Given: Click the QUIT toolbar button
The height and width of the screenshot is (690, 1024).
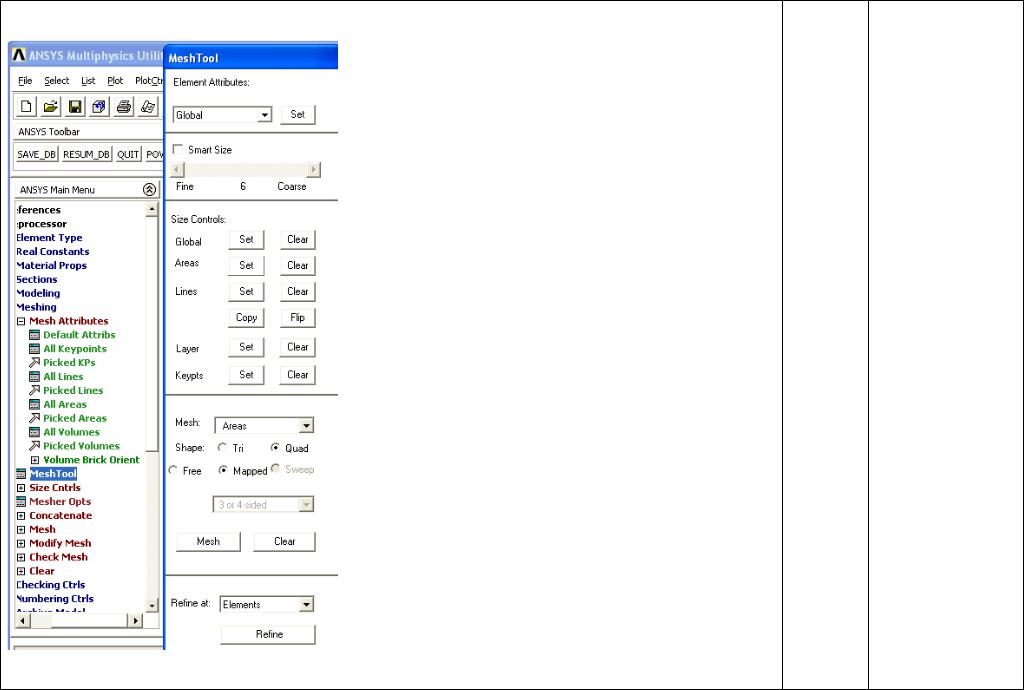Looking at the screenshot, I should coord(128,154).
